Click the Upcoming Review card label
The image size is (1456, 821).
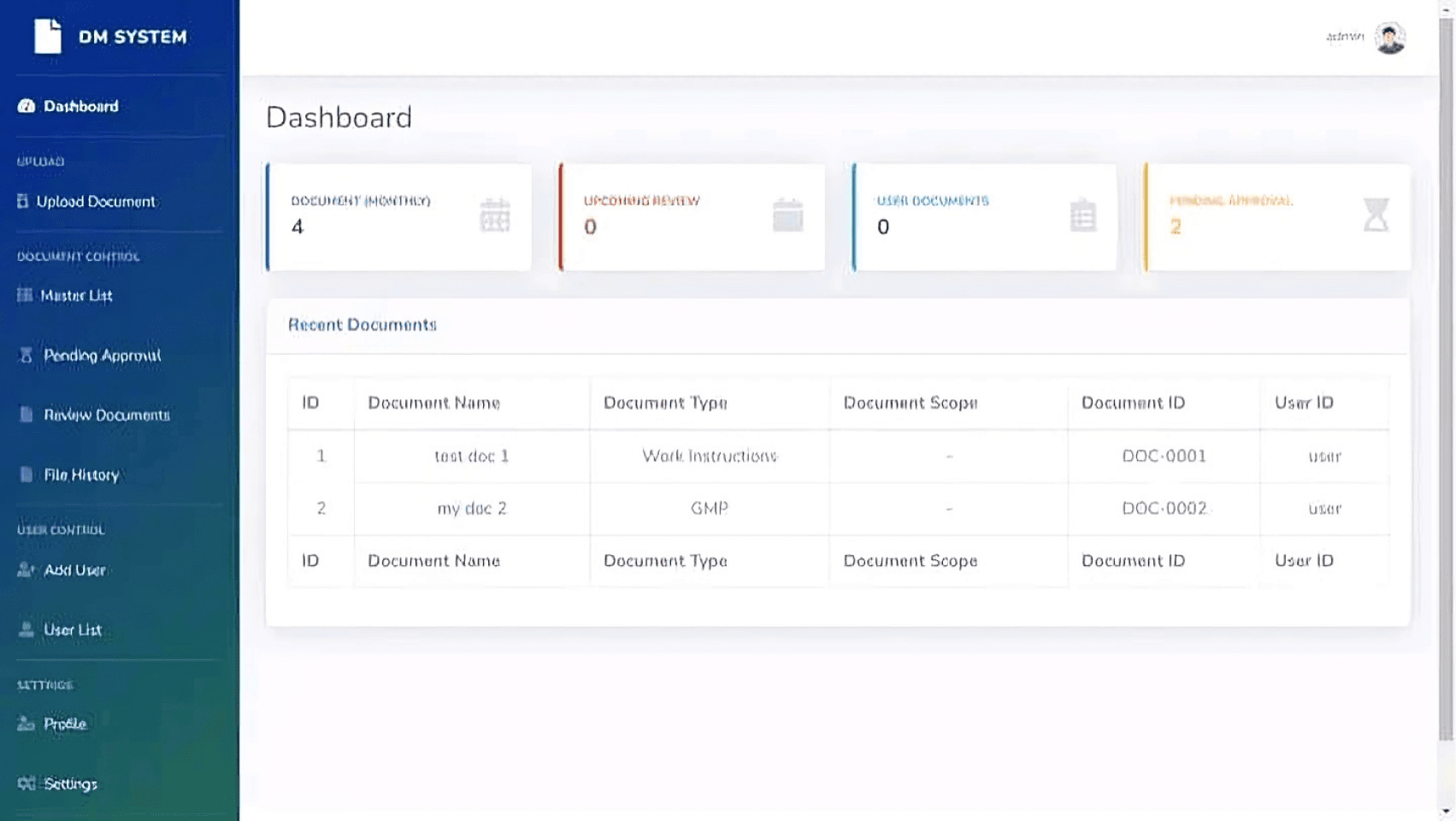tap(641, 200)
